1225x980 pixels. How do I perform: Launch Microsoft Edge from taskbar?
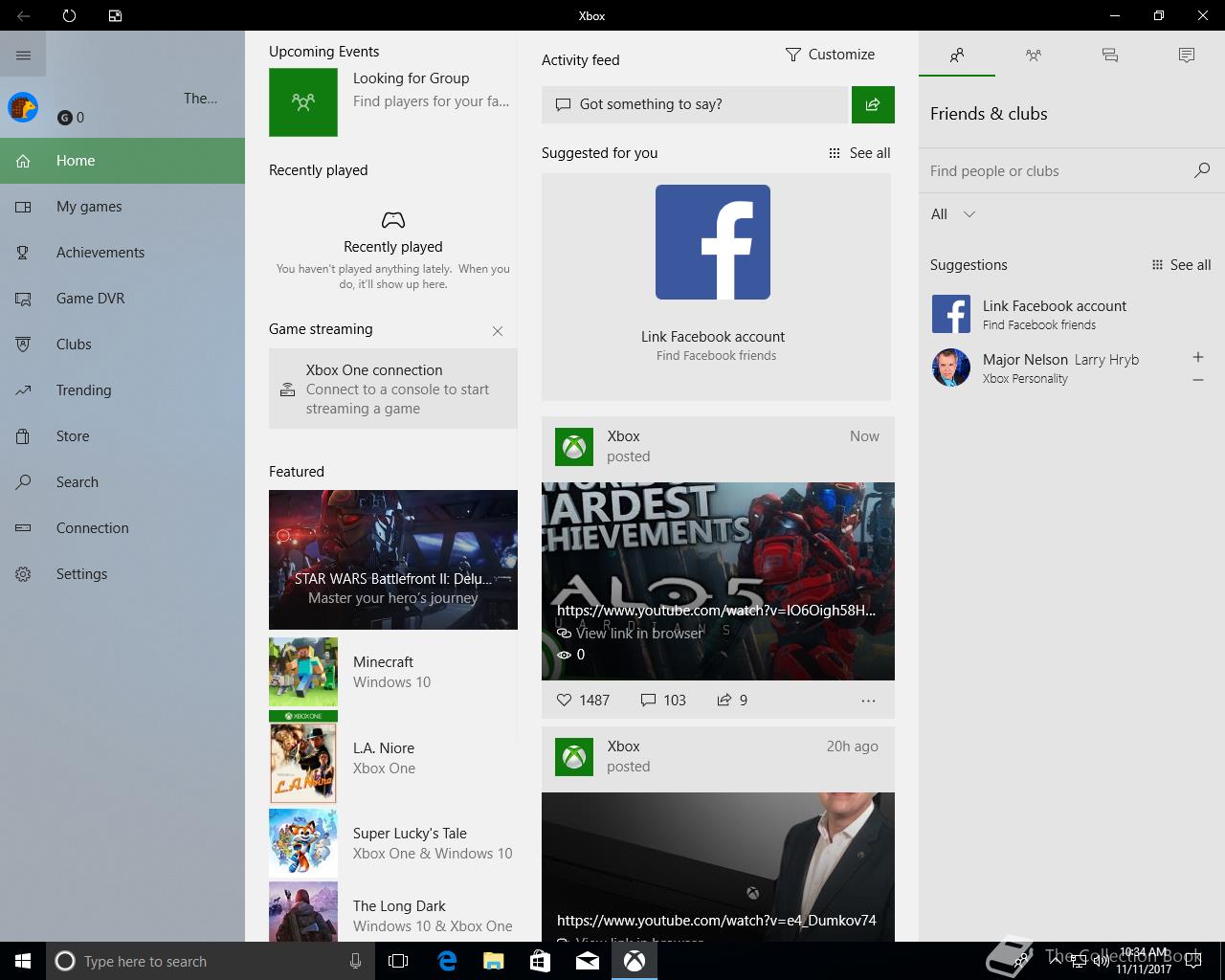pyautogui.click(x=447, y=961)
